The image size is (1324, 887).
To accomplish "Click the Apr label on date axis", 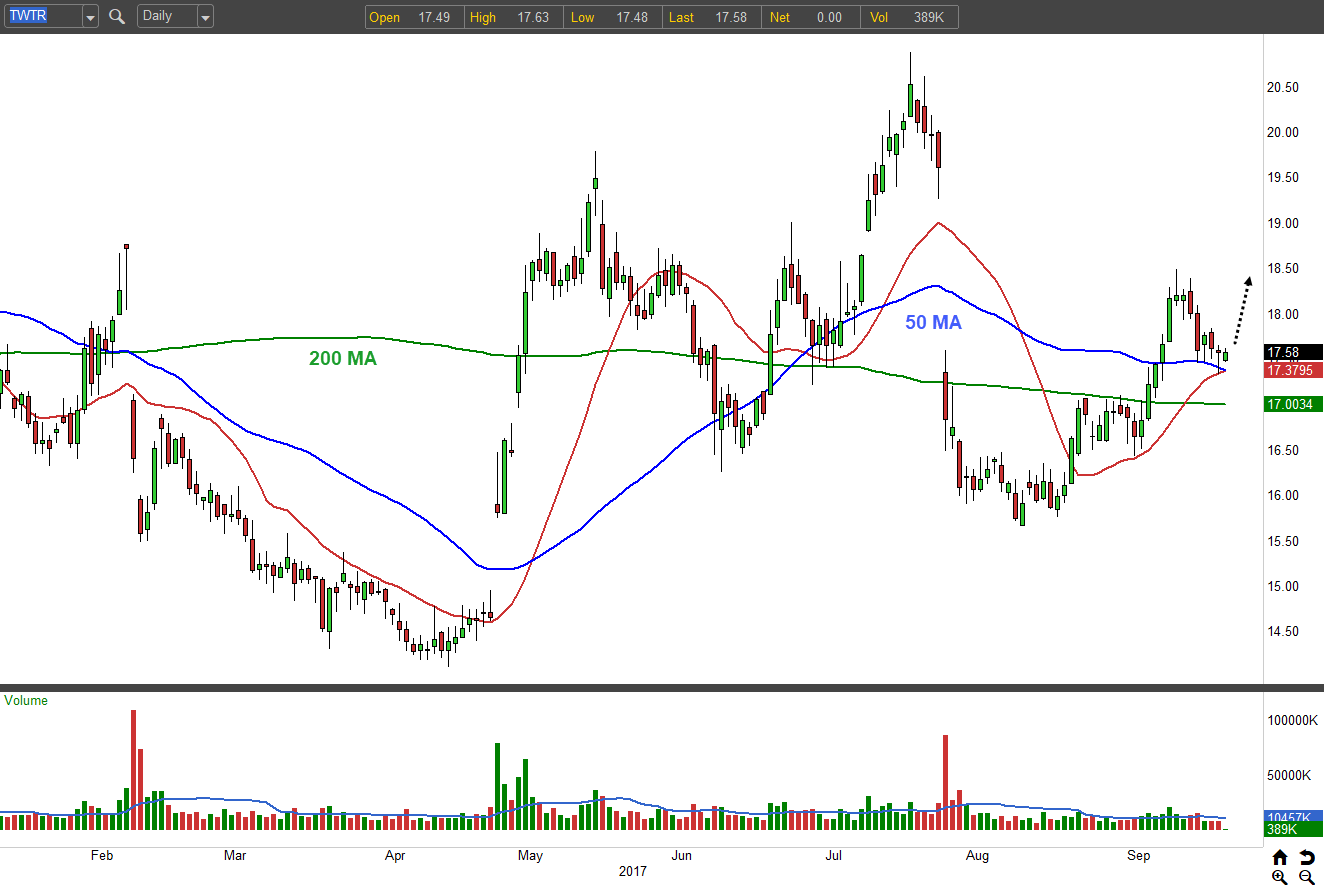I will (395, 856).
